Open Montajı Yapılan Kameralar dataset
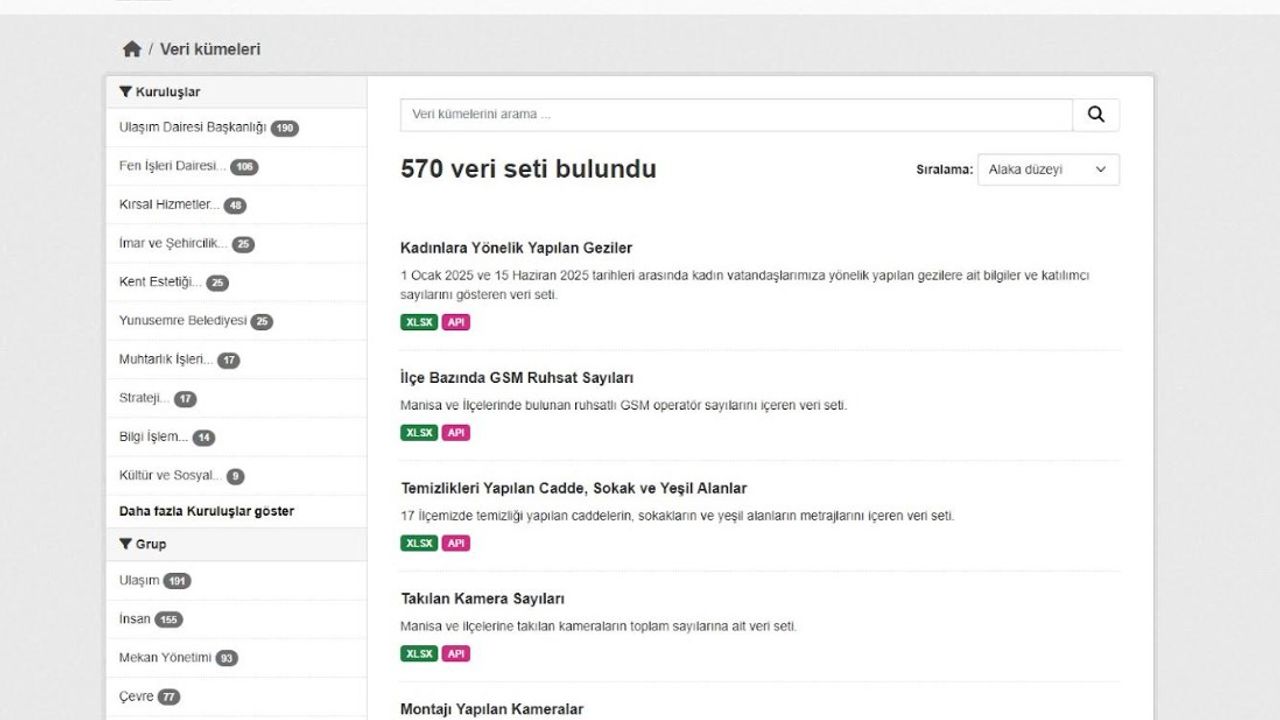 point(491,709)
